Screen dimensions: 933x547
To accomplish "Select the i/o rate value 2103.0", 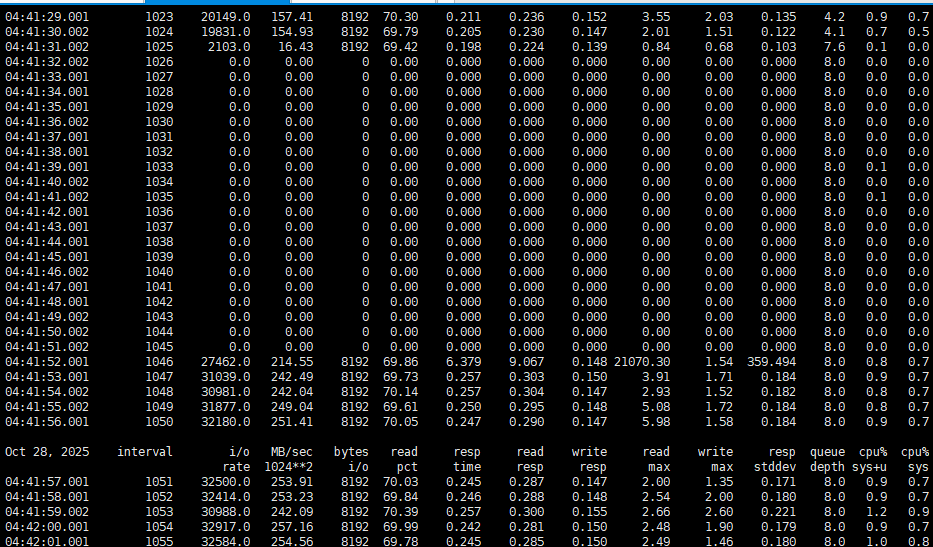I will [229, 47].
